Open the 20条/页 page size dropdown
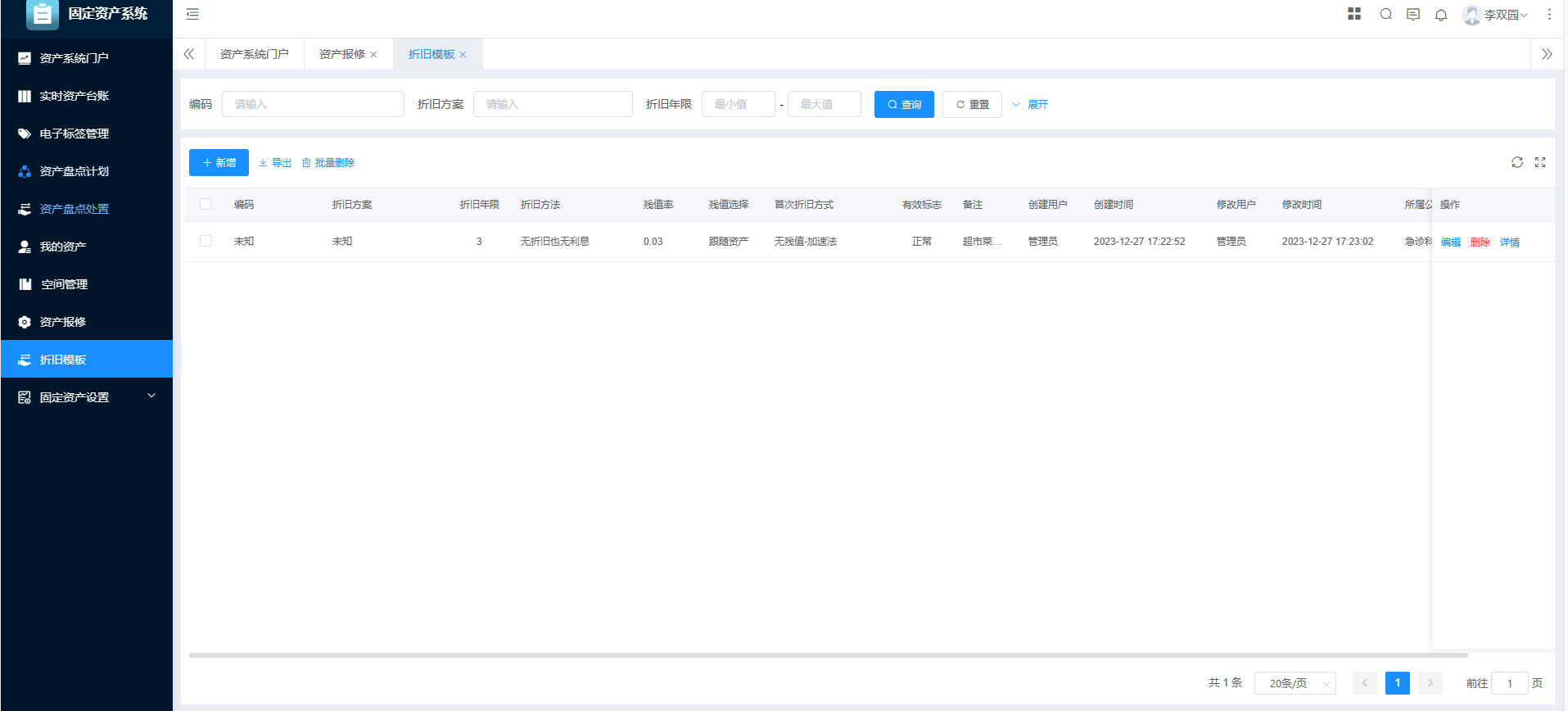 coord(1295,683)
